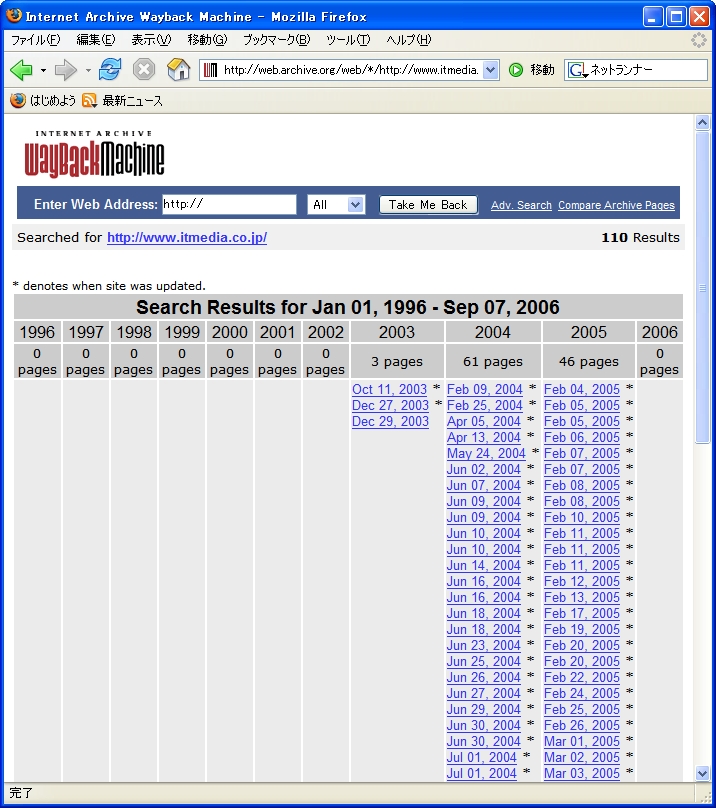This screenshot has width=716, height=808.
Task: Click the vertical scrollbar thumb
Action: 702,287
